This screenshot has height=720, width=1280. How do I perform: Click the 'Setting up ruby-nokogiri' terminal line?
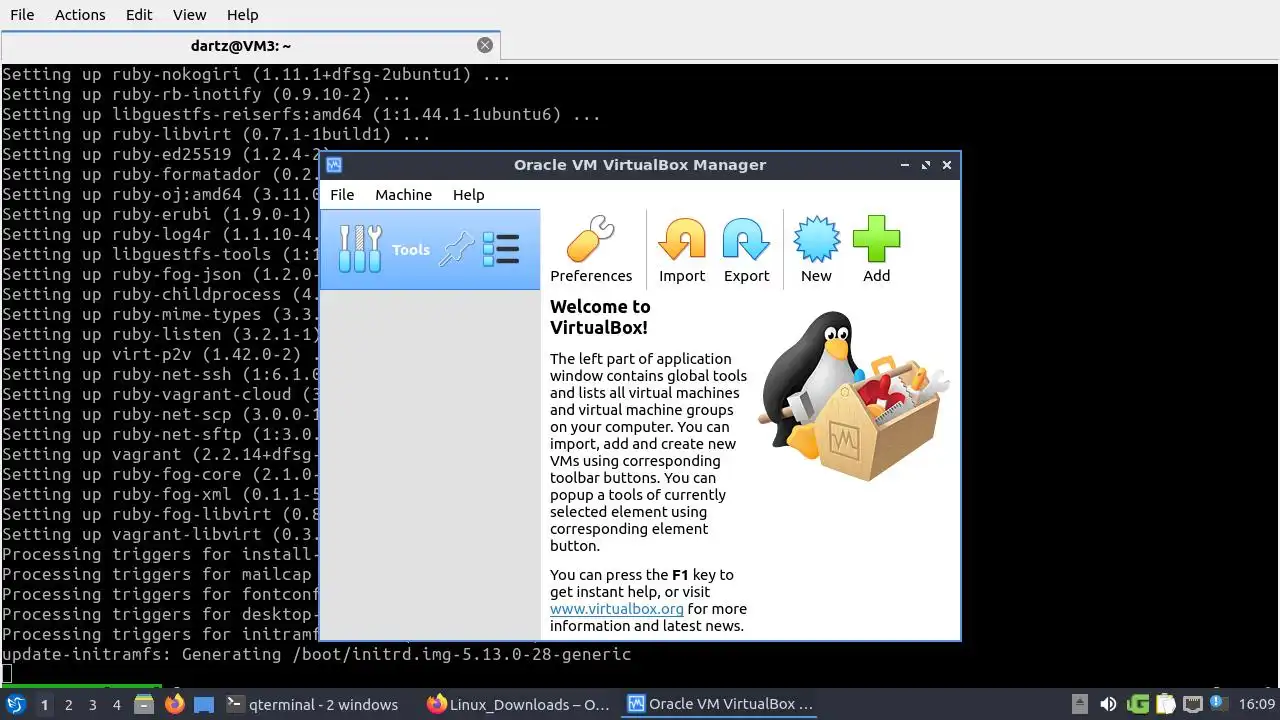(x=256, y=74)
